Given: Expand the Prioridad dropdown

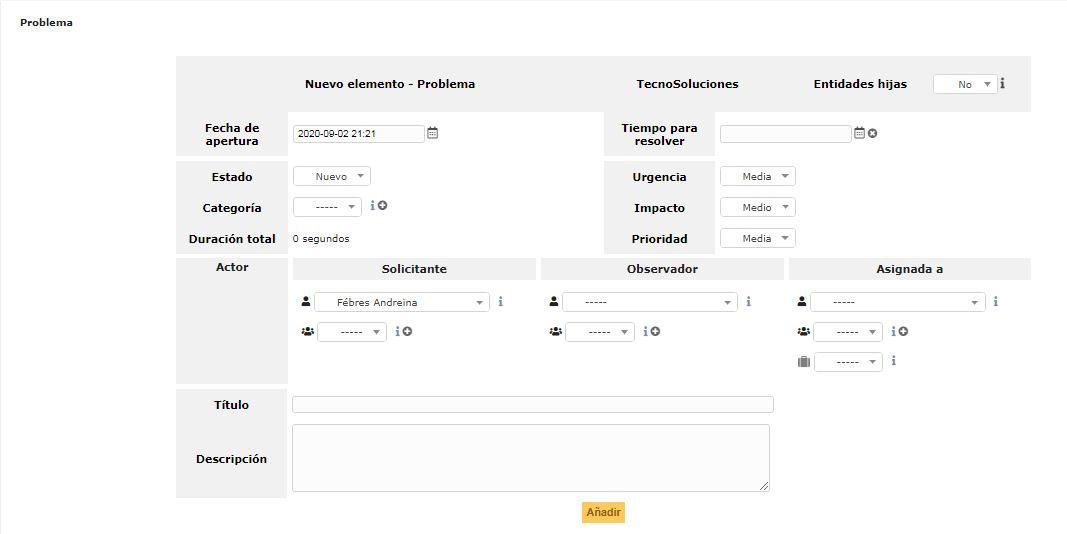Looking at the screenshot, I should coord(758,239).
